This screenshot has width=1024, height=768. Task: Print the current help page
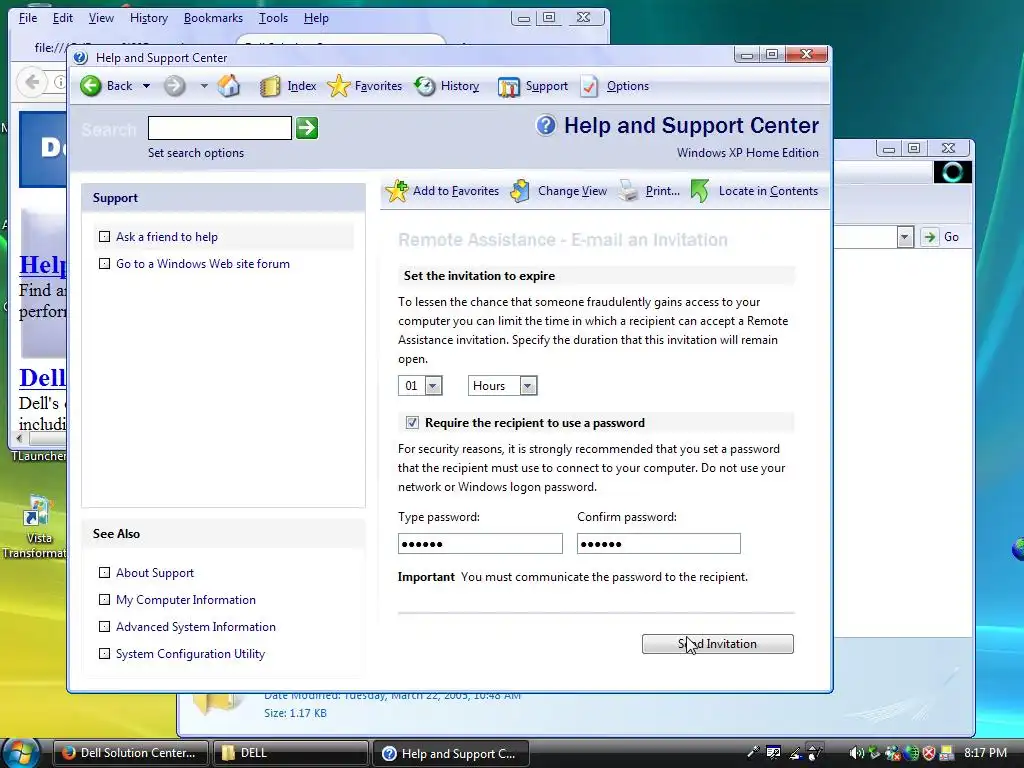pos(649,191)
